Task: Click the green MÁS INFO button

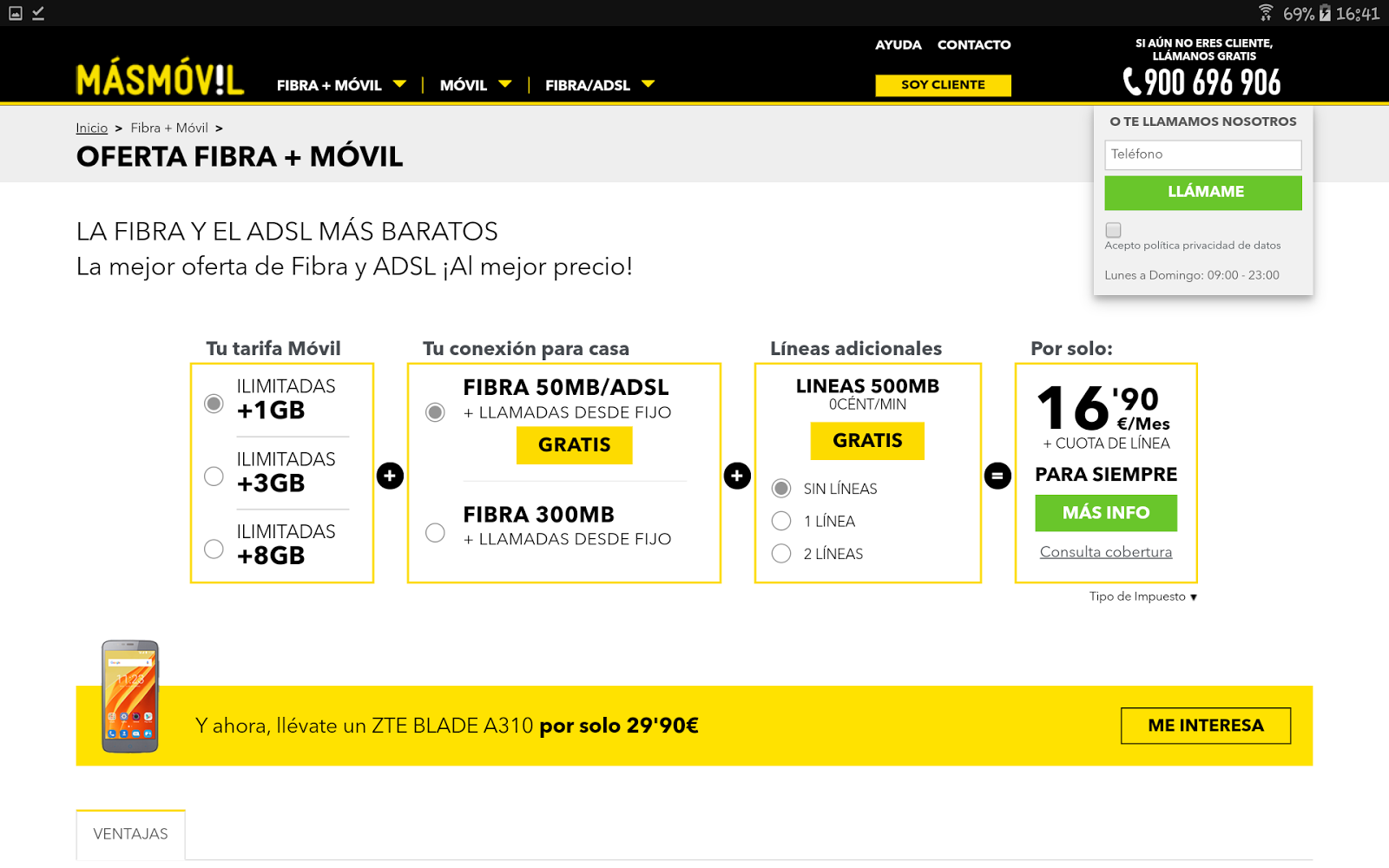Action: pos(1106,513)
